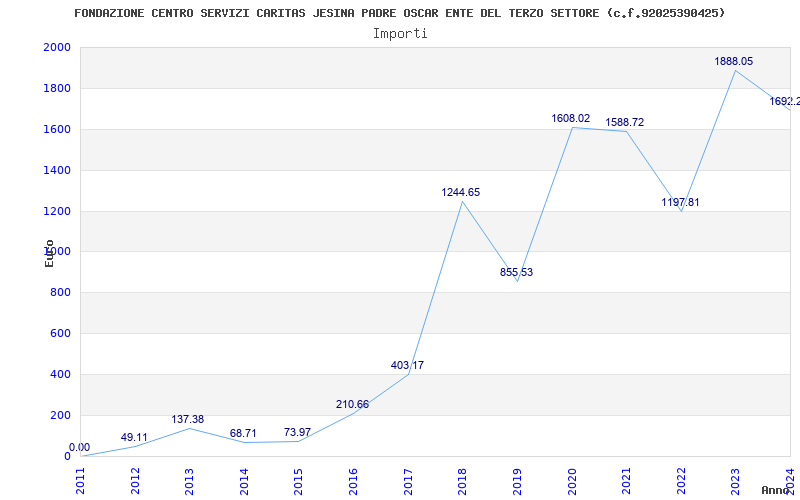Image resolution: width=800 pixels, height=500 pixels.
Task: Click the 1588.72 data label
Action: tap(624, 122)
